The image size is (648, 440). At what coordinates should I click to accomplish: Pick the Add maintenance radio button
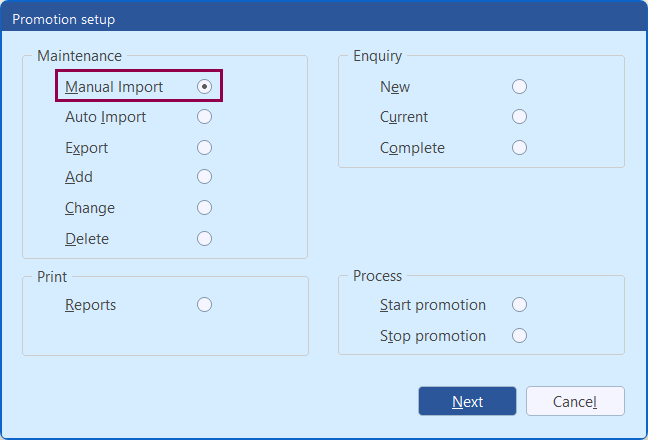click(204, 177)
